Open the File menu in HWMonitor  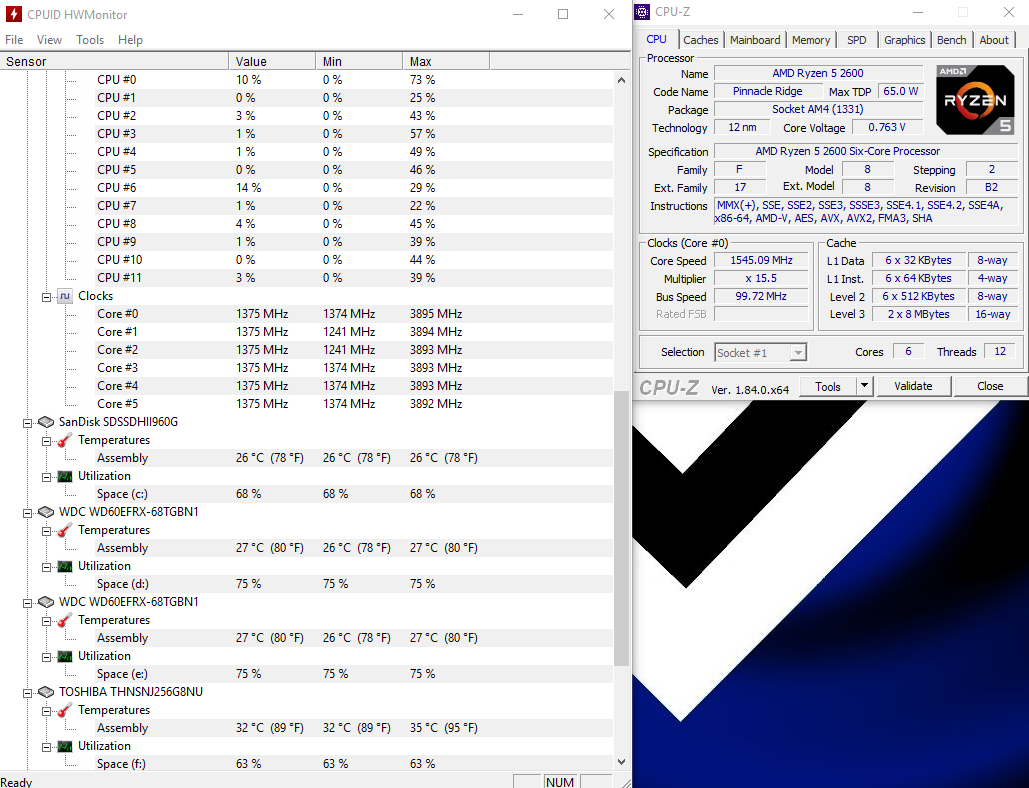coord(14,39)
